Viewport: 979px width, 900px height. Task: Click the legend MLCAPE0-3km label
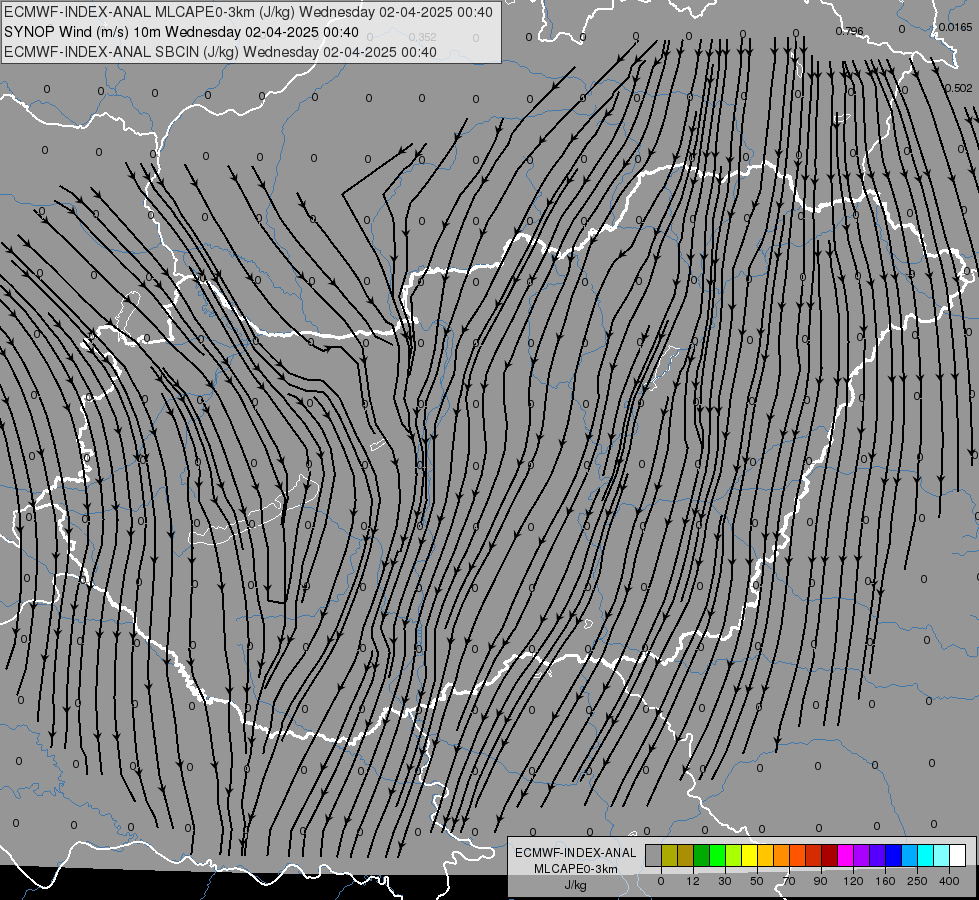[576, 869]
